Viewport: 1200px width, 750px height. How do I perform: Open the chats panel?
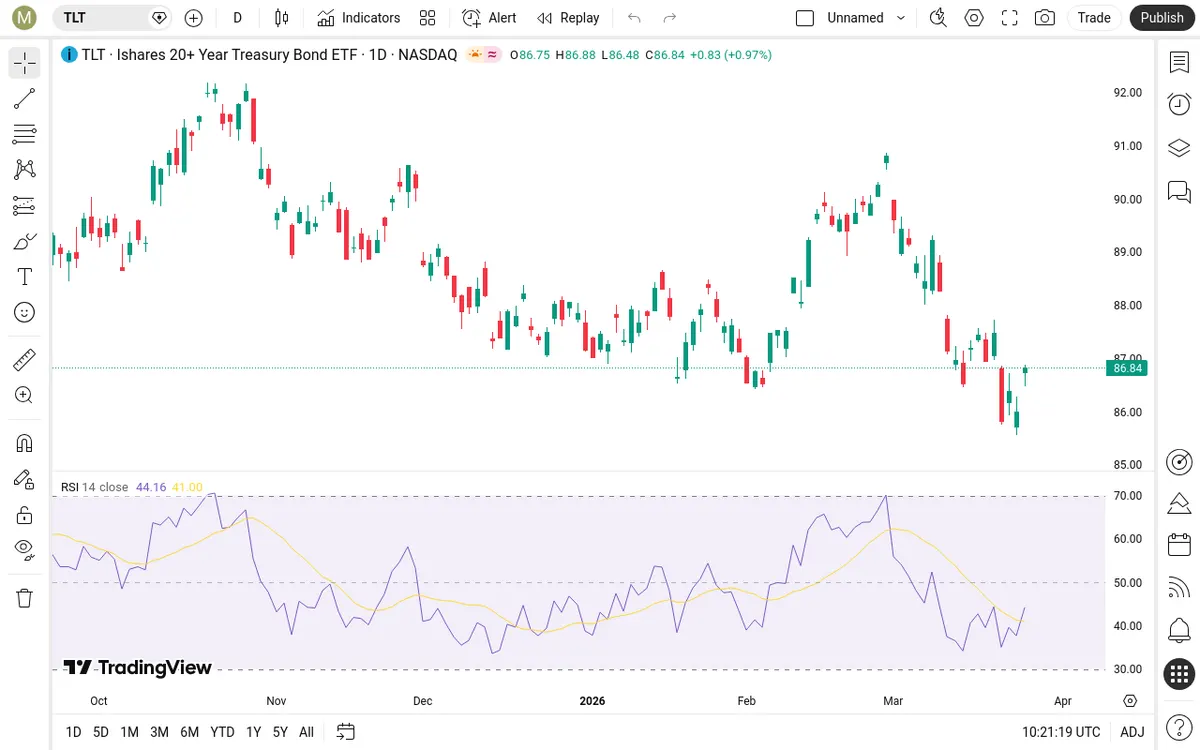tap(1179, 191)
